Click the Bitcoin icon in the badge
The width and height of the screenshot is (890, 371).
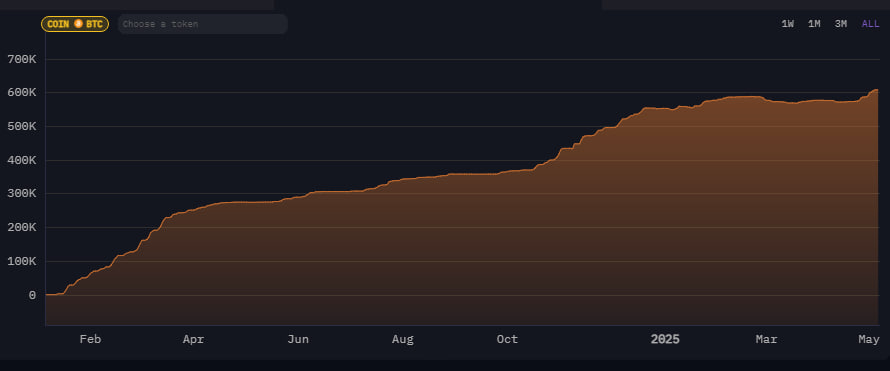78,24
